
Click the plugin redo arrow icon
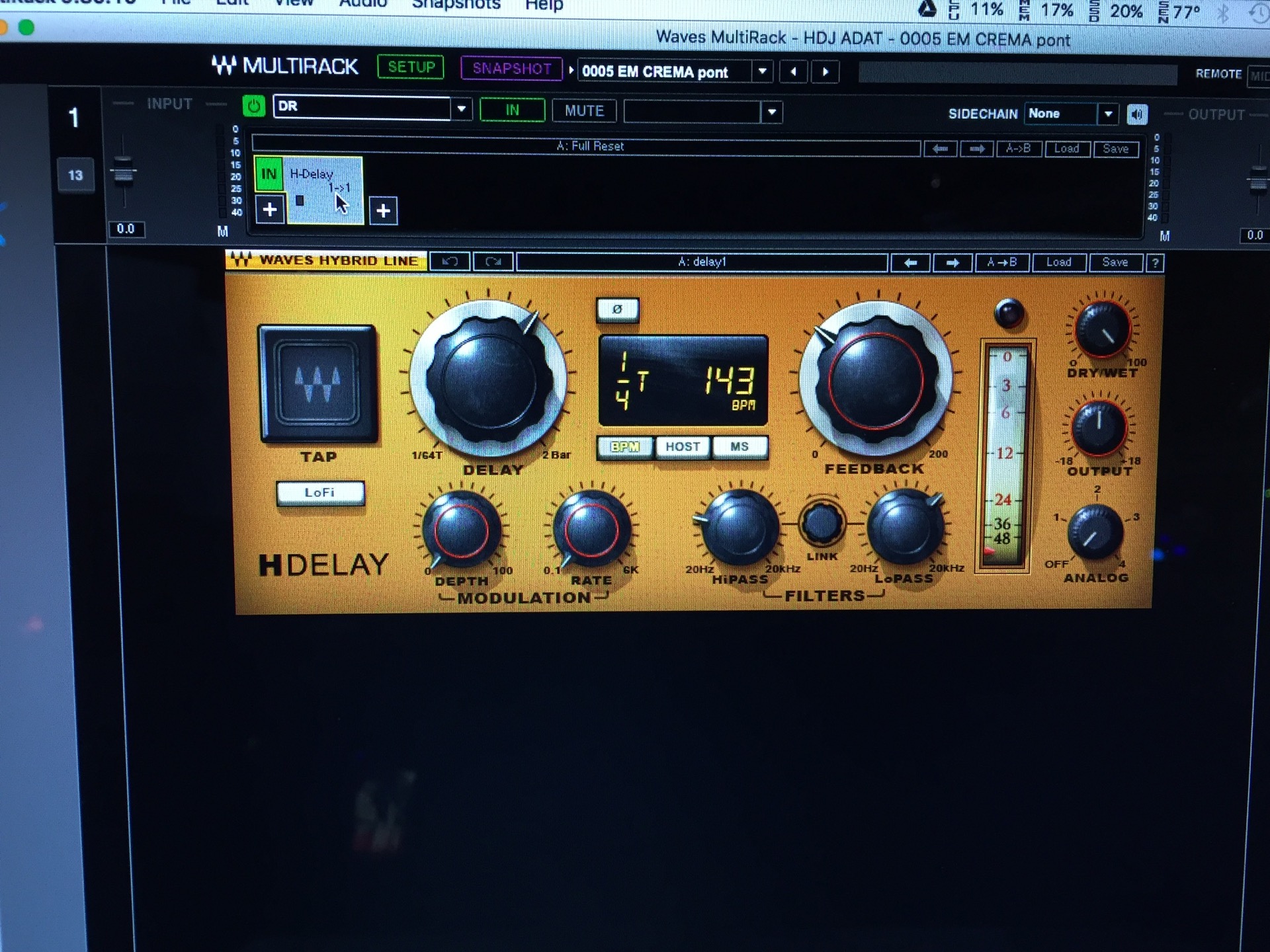pyautogui.click(x=493, y=262)
